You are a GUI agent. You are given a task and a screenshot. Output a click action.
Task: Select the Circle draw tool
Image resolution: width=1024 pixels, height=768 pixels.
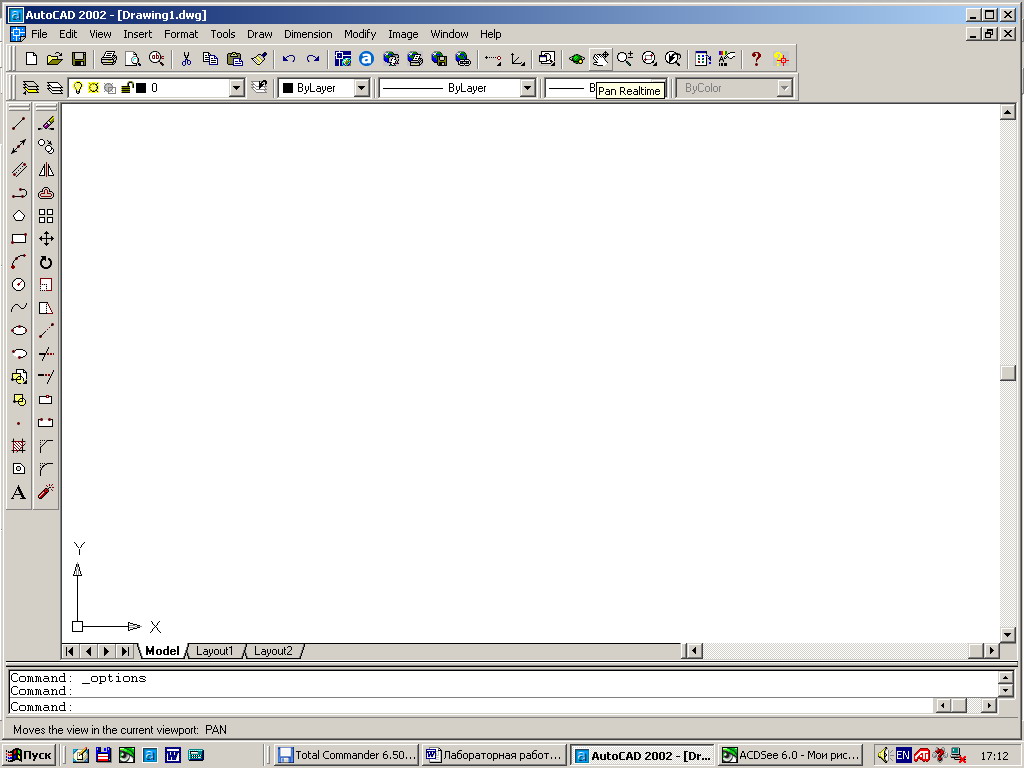click(19, 285)
